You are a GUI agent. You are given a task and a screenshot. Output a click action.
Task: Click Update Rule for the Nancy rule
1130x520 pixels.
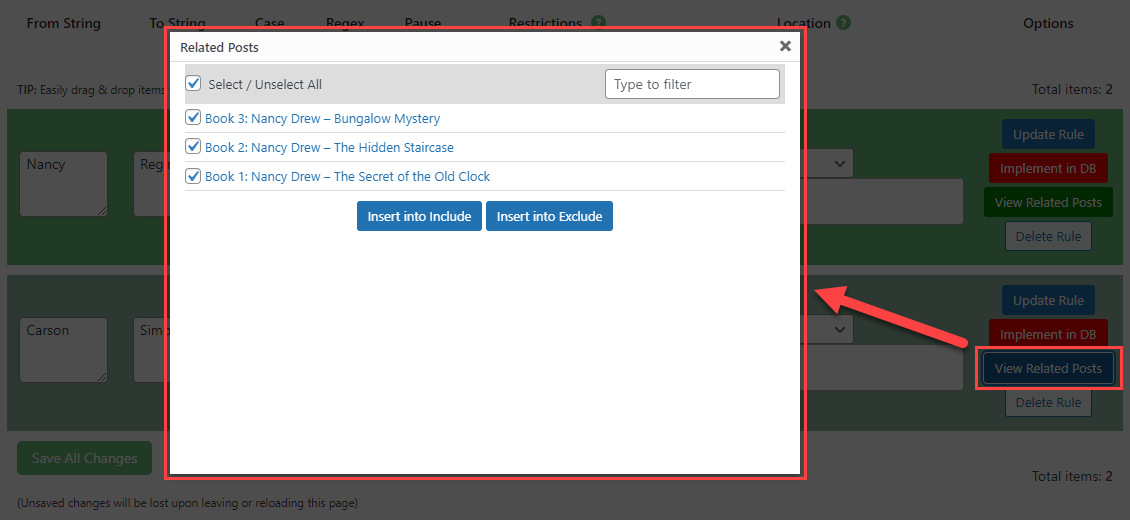point(1048,135)
